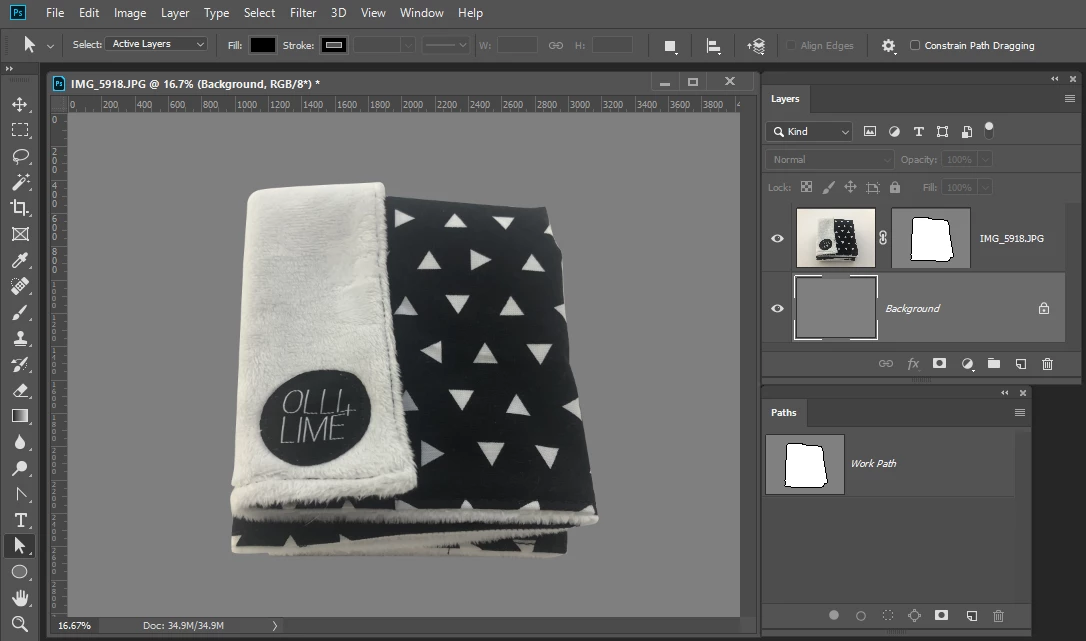
Task: Open the Filter menu
Action: pos(303,12)
